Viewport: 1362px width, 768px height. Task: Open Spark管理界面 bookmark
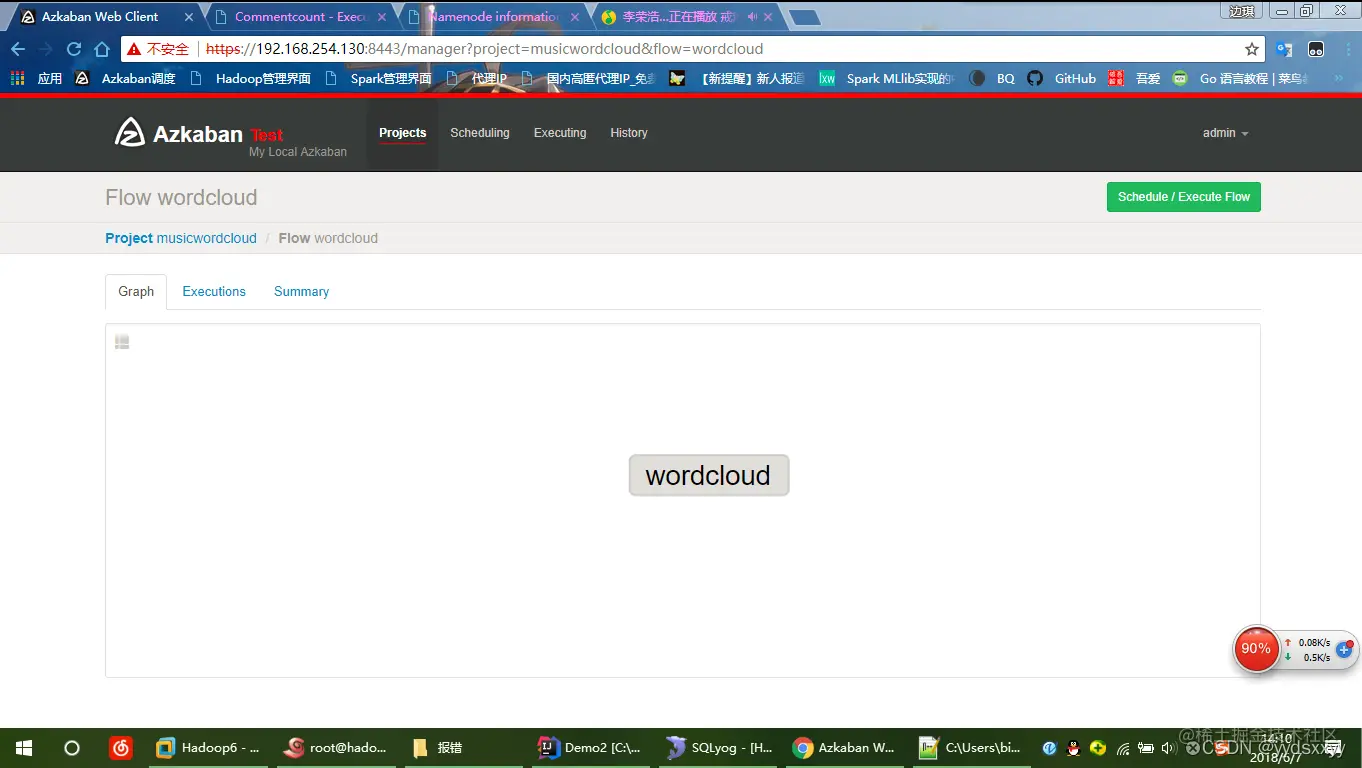pyautogui.click(x=378, y=78)
